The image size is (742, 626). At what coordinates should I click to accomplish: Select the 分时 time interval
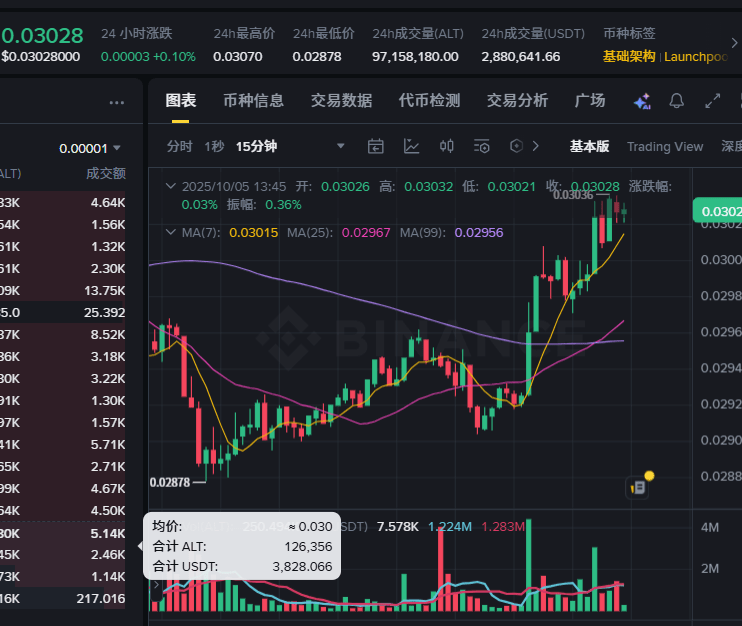(x=179, y=146)
